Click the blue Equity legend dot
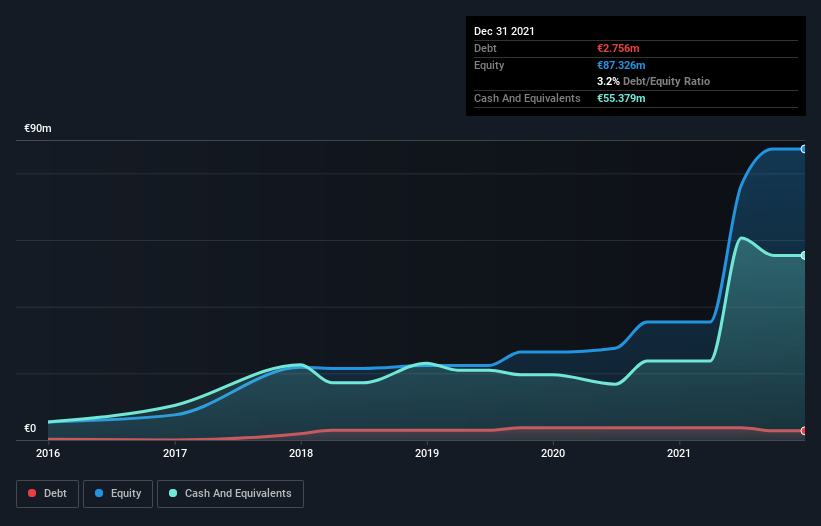 pyautogui.click(x=99, y=493)
